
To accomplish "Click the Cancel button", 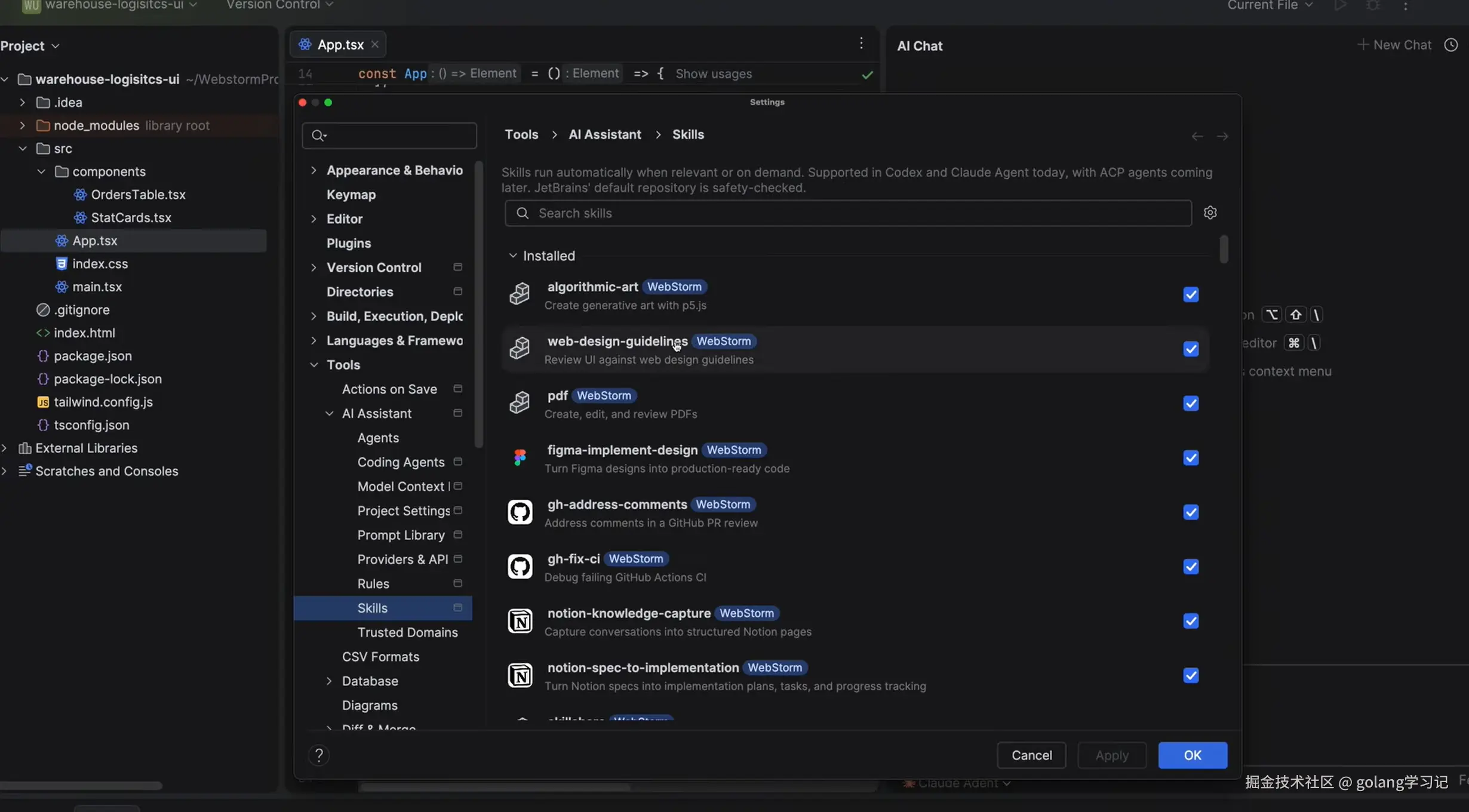I will point(1031,755).
